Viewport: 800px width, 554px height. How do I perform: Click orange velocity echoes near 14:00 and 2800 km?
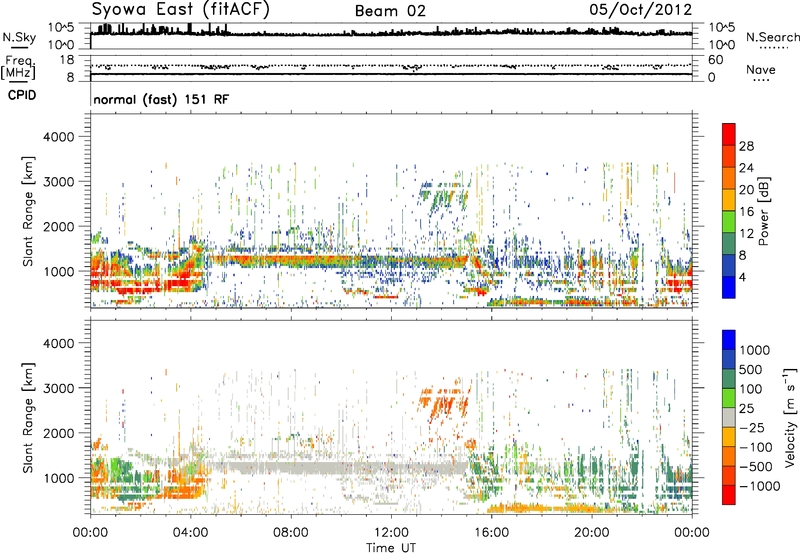point(445,403)
